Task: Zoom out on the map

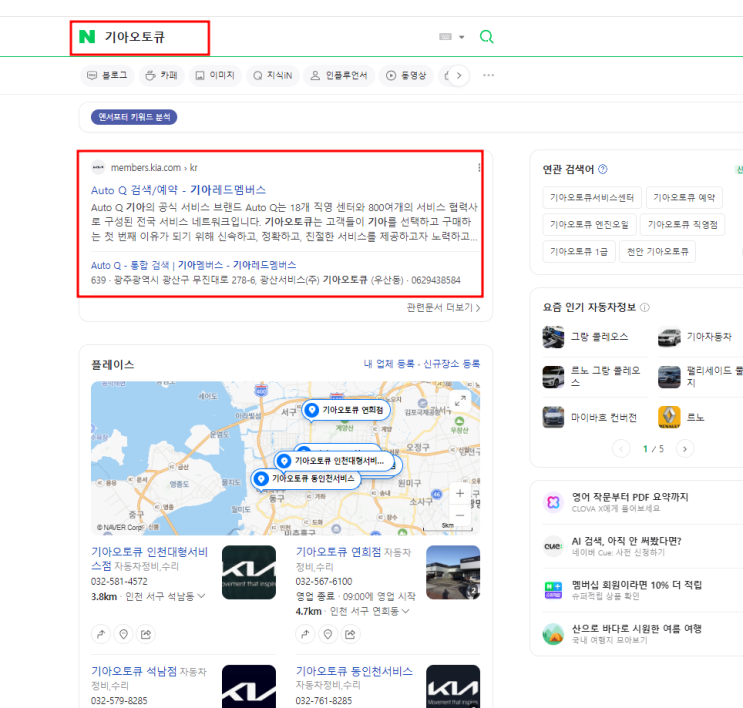Action: point(460,515)
